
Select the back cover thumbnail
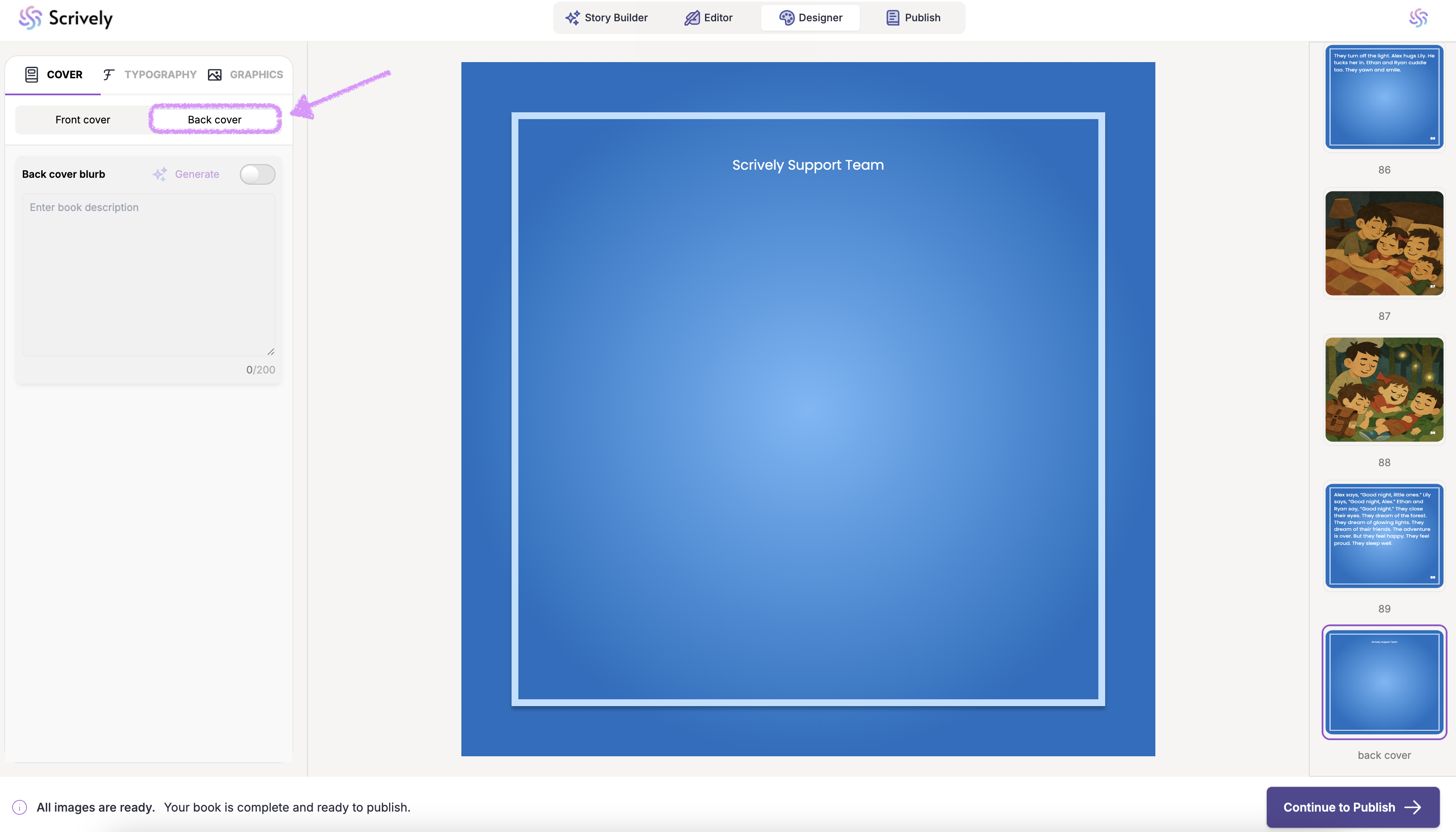pos(1383,682)
